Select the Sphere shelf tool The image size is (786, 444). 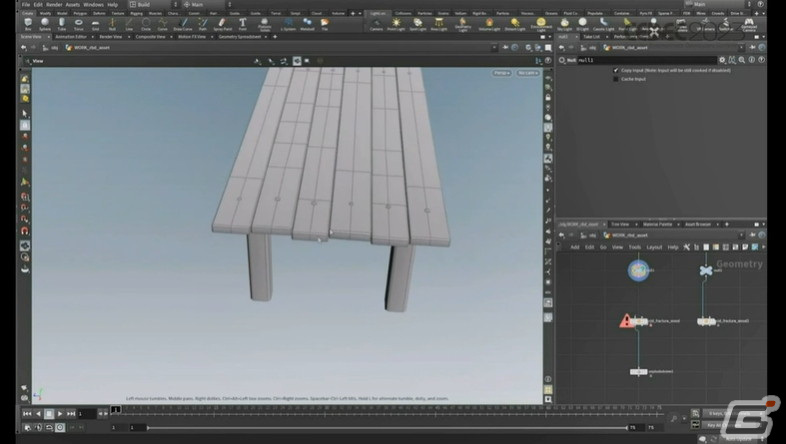click(45, 24)
